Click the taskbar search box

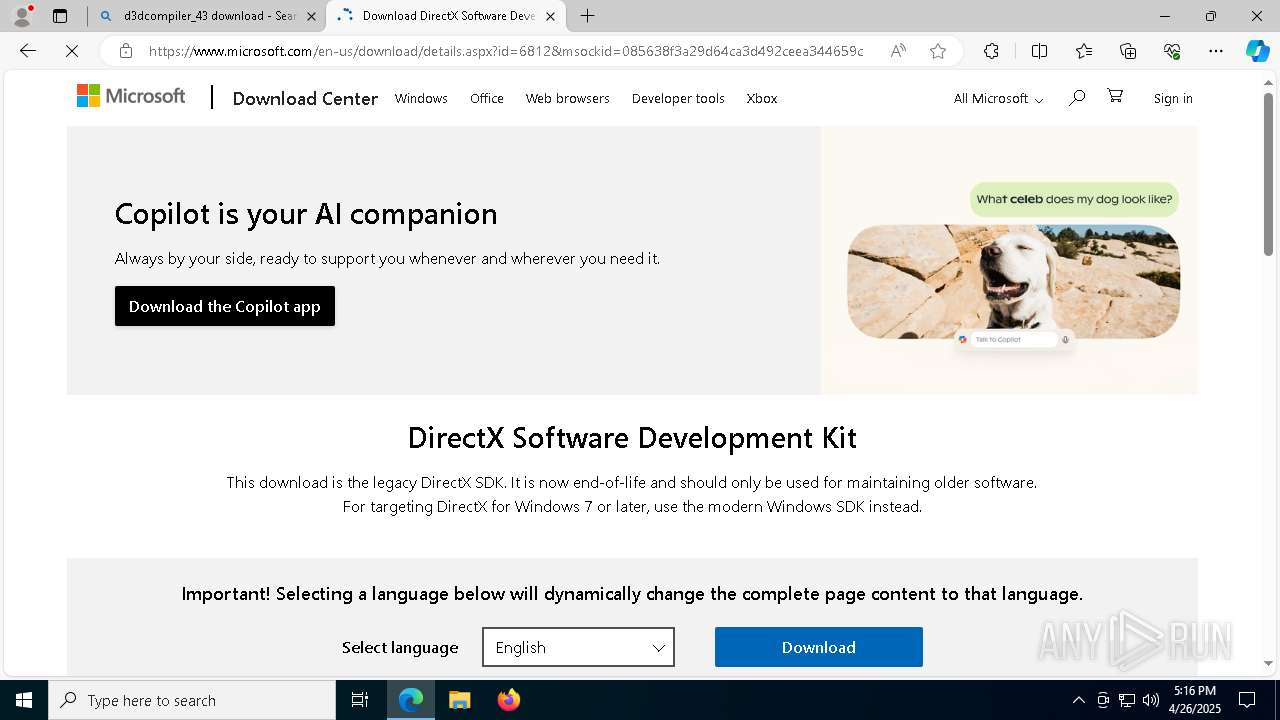(192, 700)
